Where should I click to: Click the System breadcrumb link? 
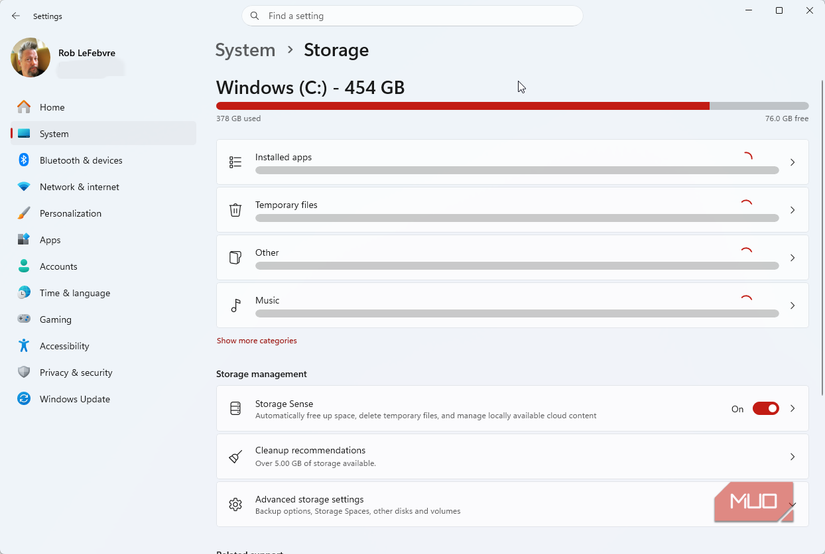tap(245, 50)
